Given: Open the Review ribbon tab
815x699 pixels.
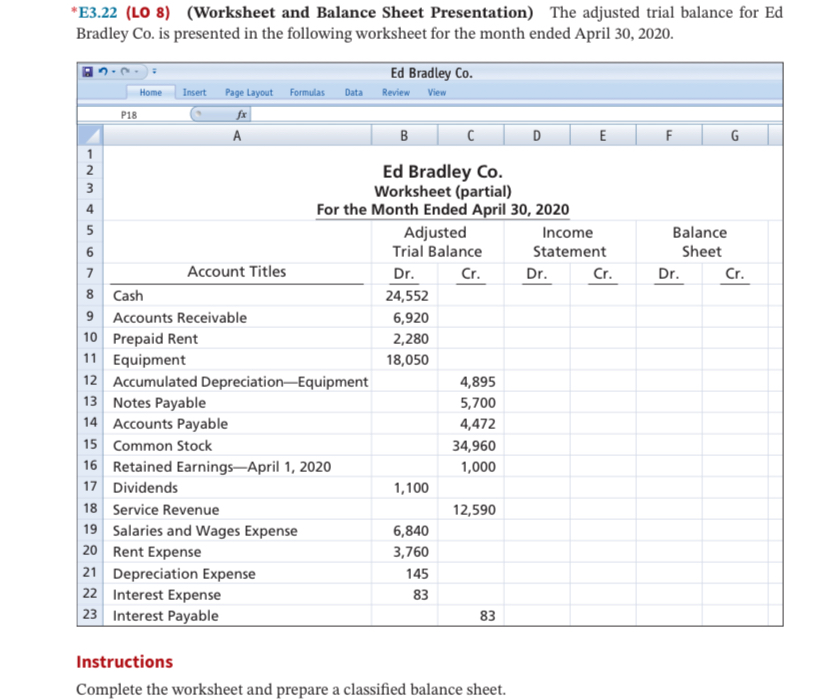Looking at the screenshot, I should [x=394, y=92].
